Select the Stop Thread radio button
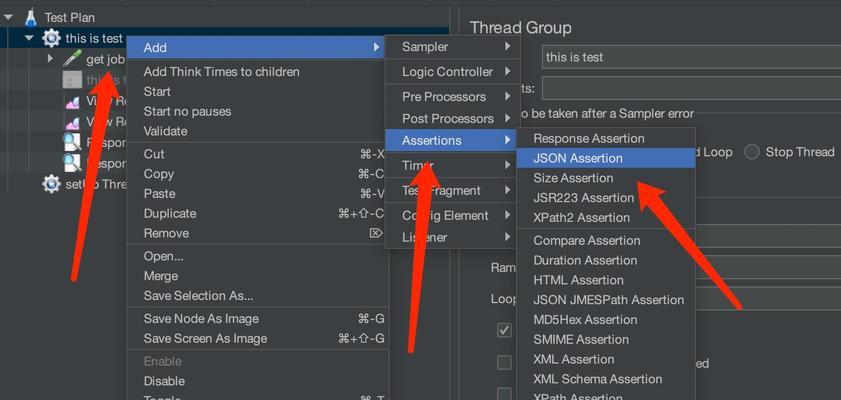This screenshot has width=841, height=400. (752, 152)
